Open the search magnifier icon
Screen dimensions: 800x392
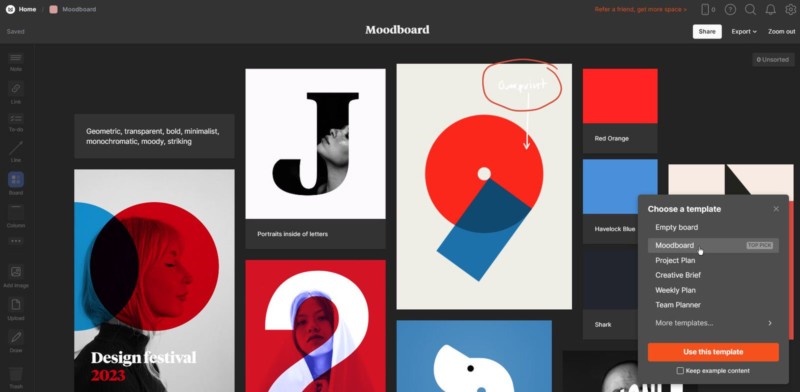750,9
